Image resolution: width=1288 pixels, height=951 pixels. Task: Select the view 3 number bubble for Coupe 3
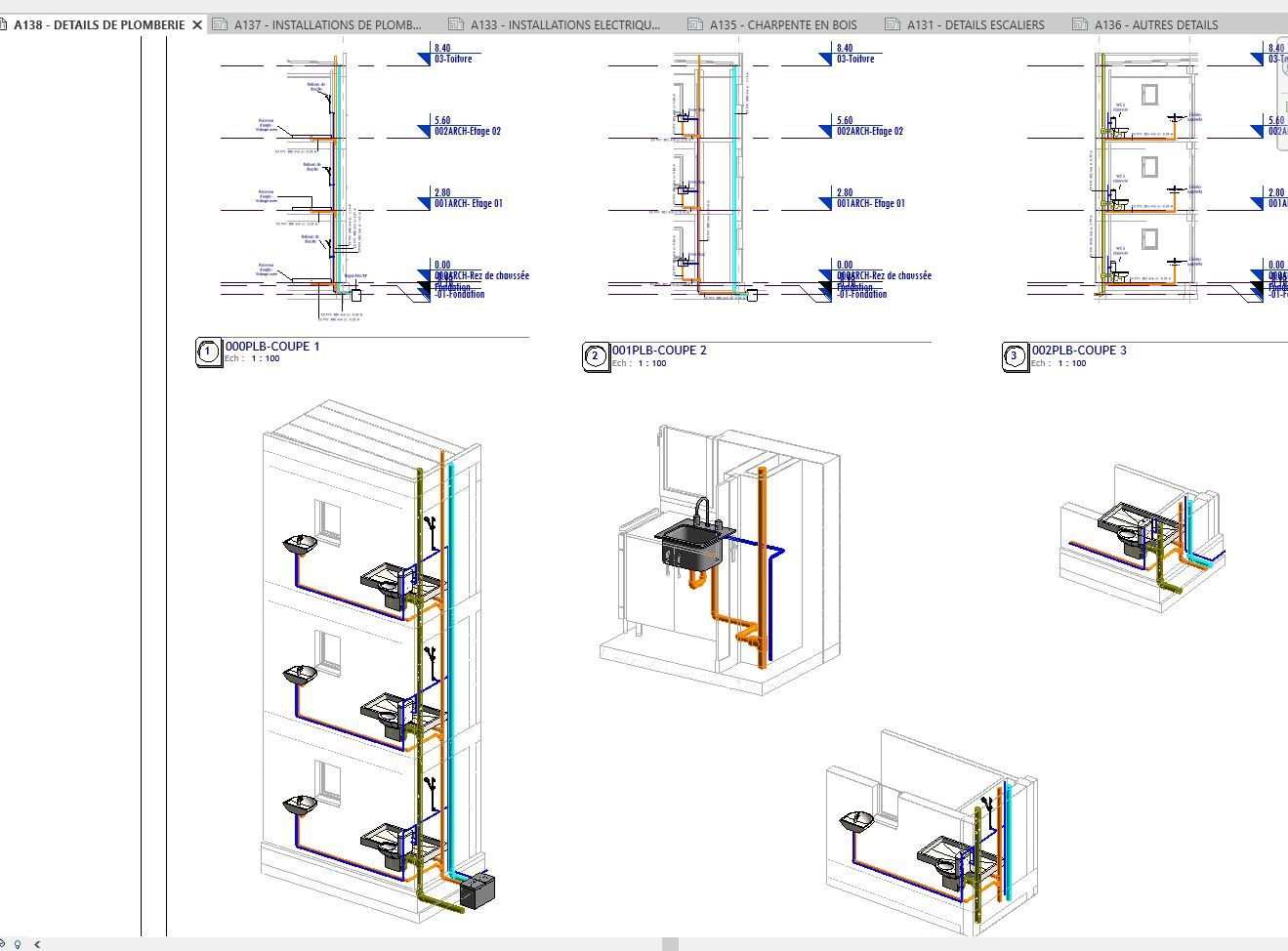pyautogui.click(x=1015, y=355)
